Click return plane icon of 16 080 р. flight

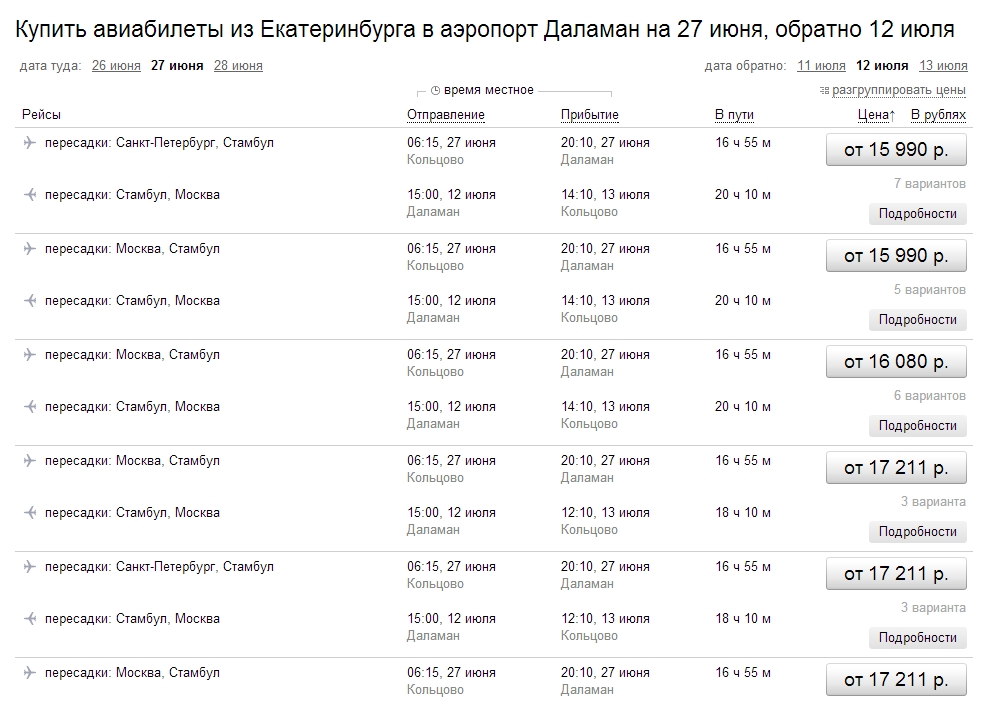(x=30, y=407)
